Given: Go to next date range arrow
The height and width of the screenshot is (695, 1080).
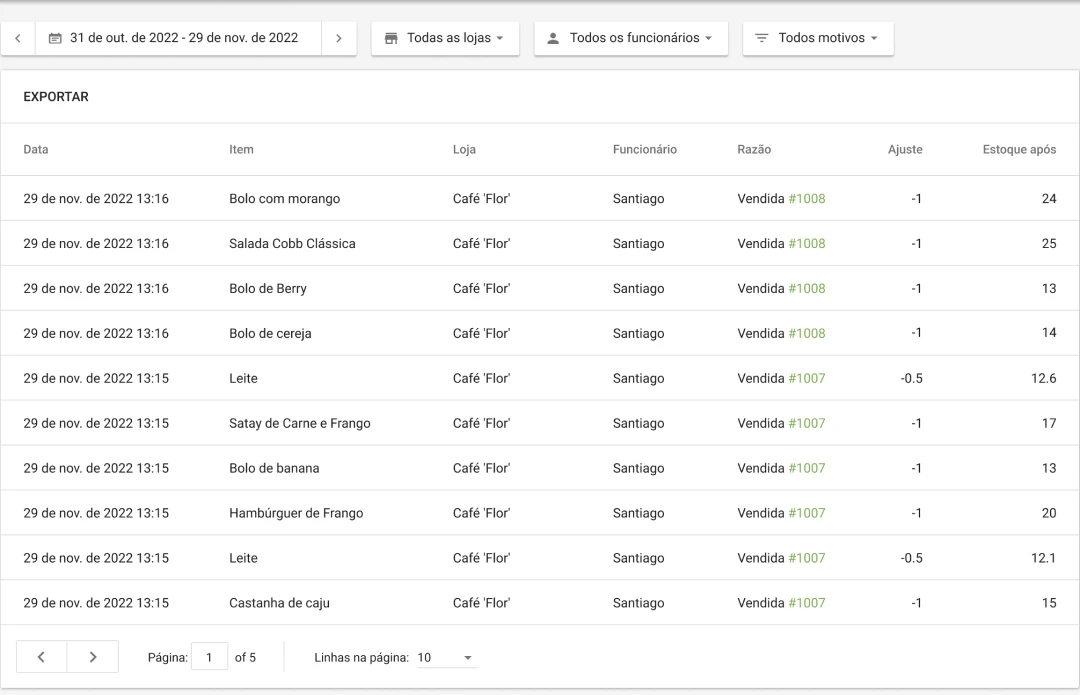Looking at the screenshot, I should click(x=339, y=39).
